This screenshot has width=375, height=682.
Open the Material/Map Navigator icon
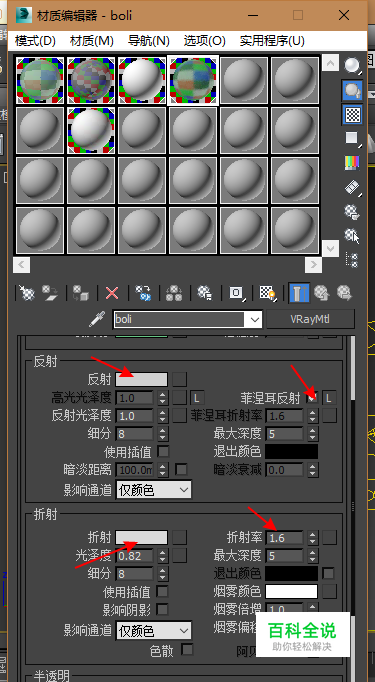352,260
